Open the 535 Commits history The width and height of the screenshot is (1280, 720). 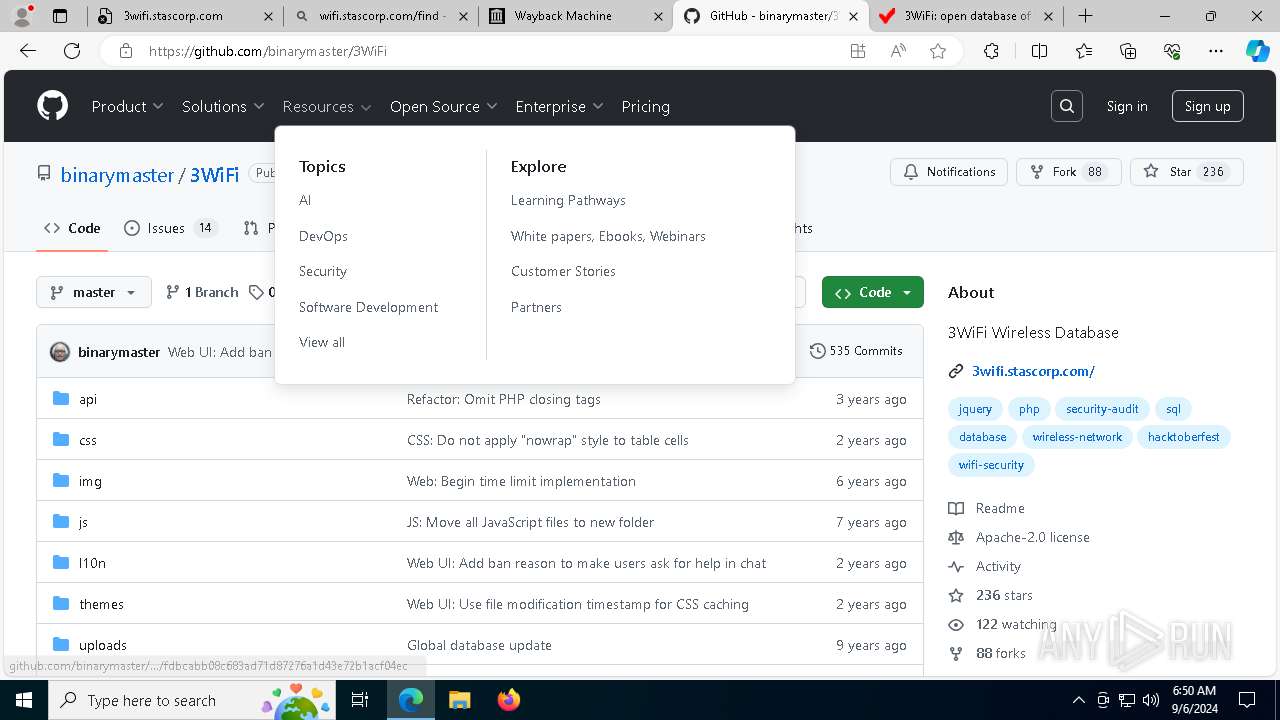pos(856,351)
